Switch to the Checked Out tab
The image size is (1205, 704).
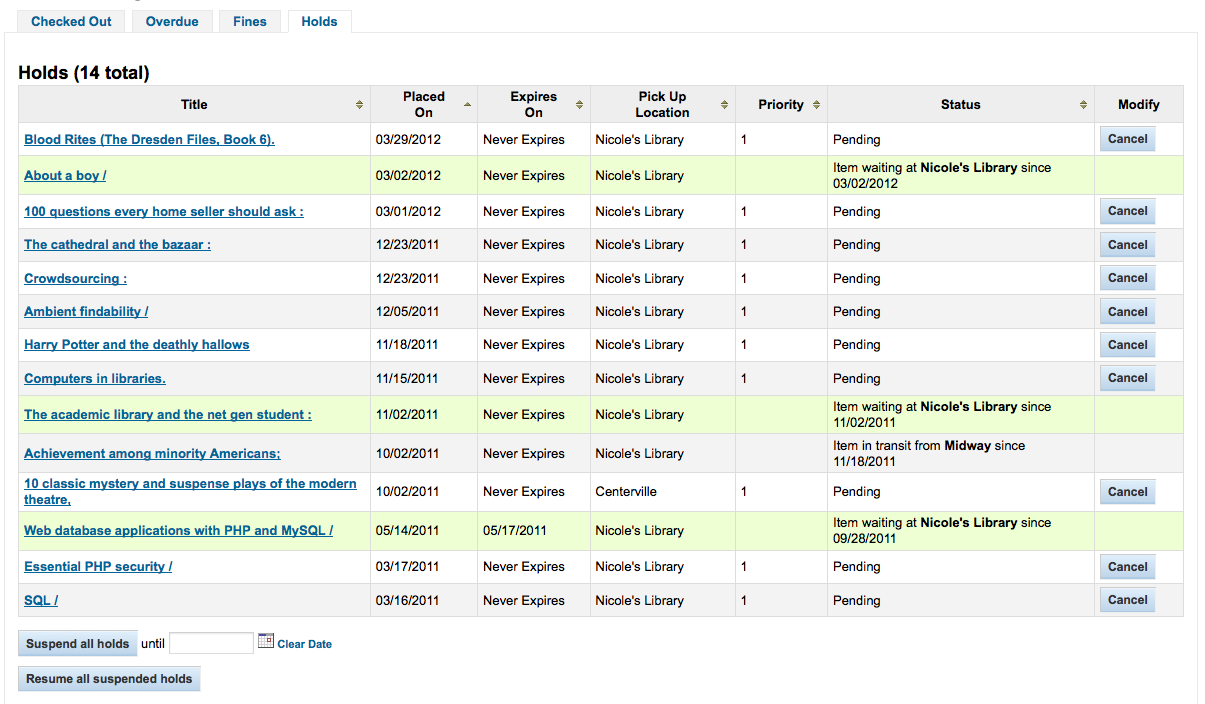pyautogui.click(x=71, y=21)
